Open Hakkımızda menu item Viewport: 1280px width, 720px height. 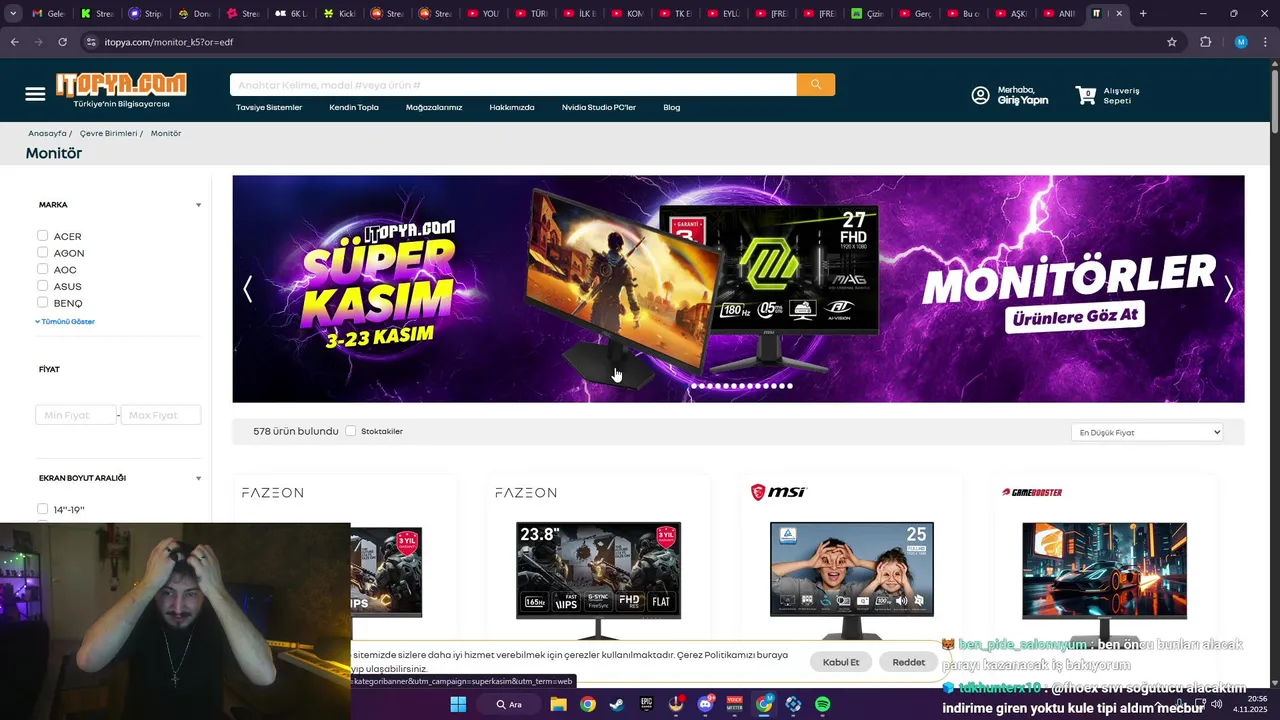512,107
